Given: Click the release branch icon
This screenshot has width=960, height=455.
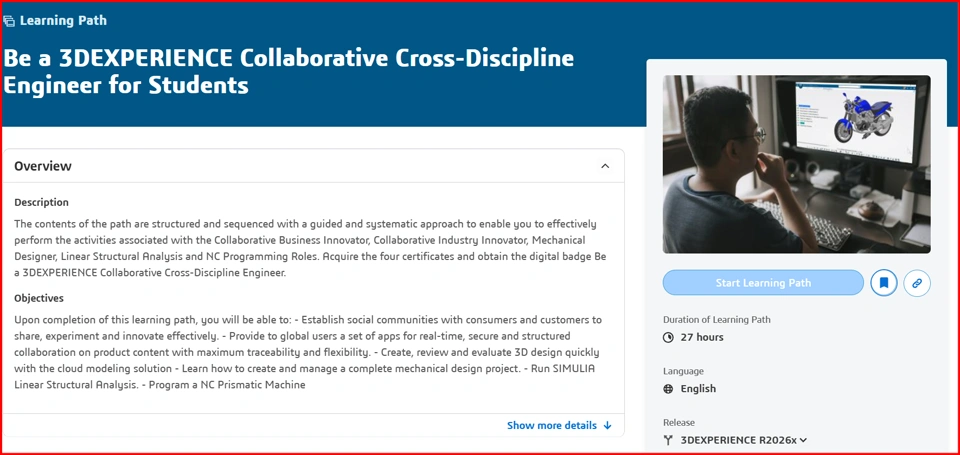Looking at the screenshot, I should point(669,440).
